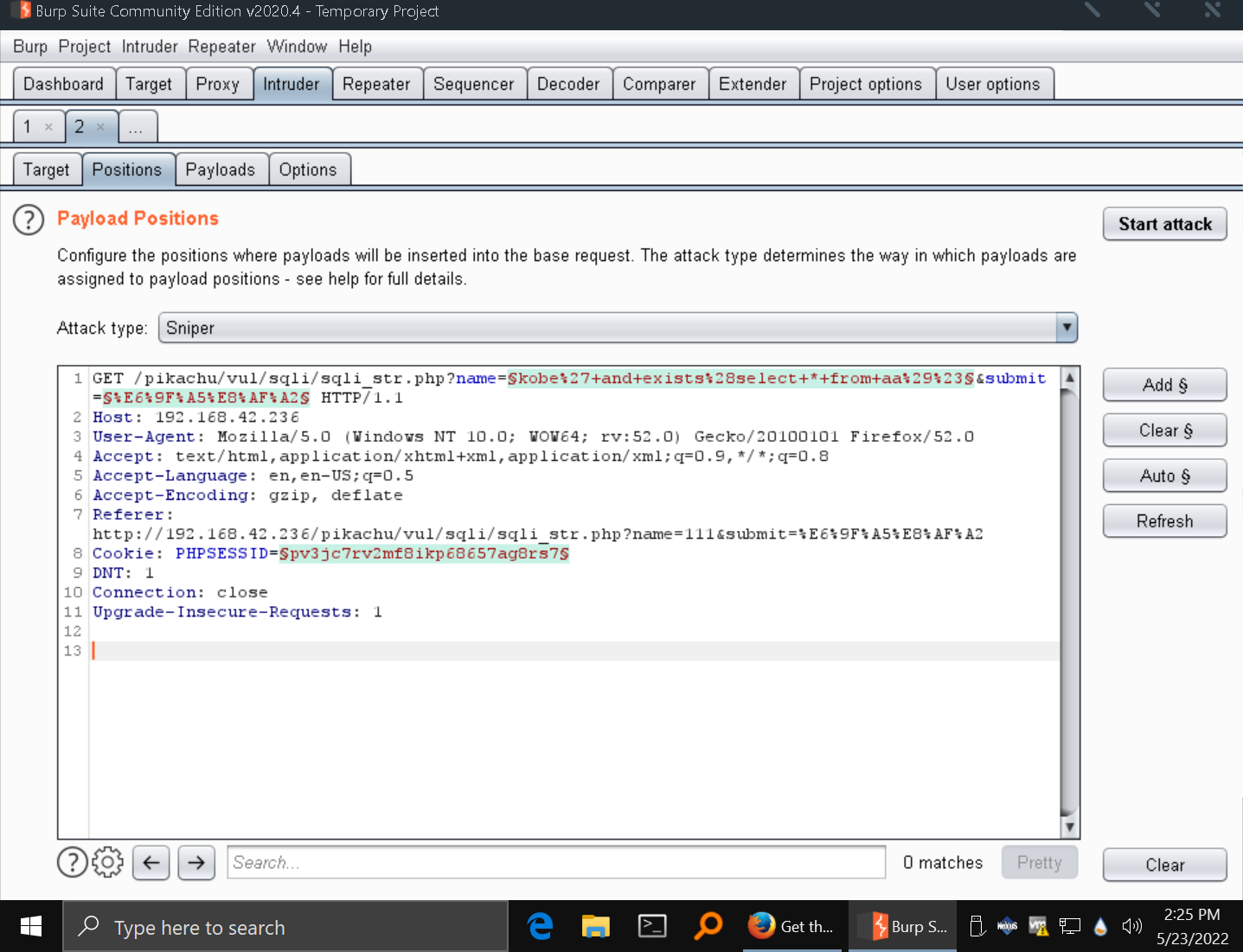Switch to the Options sub-tab

pos(308,169)
